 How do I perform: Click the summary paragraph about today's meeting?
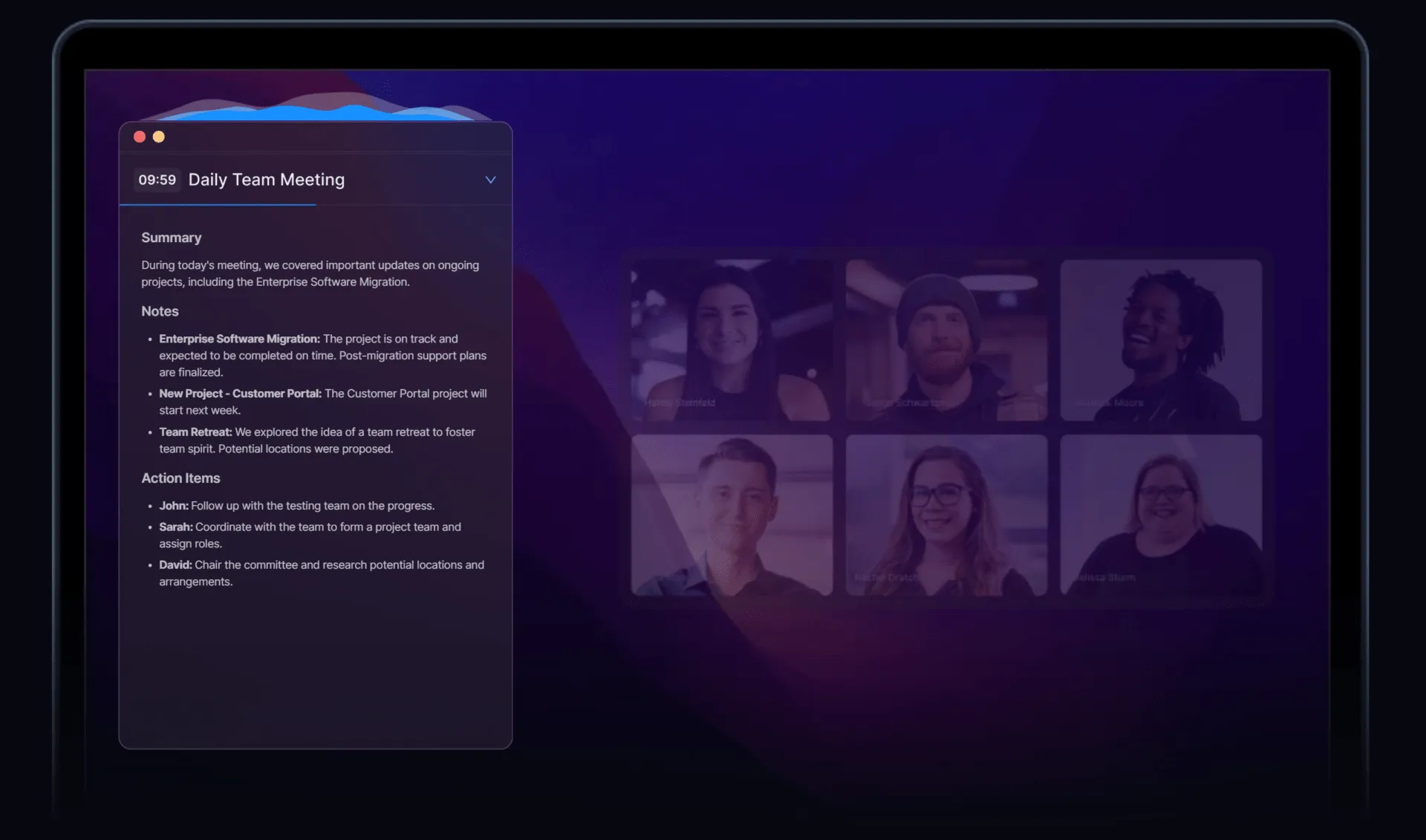click(310, 273)
